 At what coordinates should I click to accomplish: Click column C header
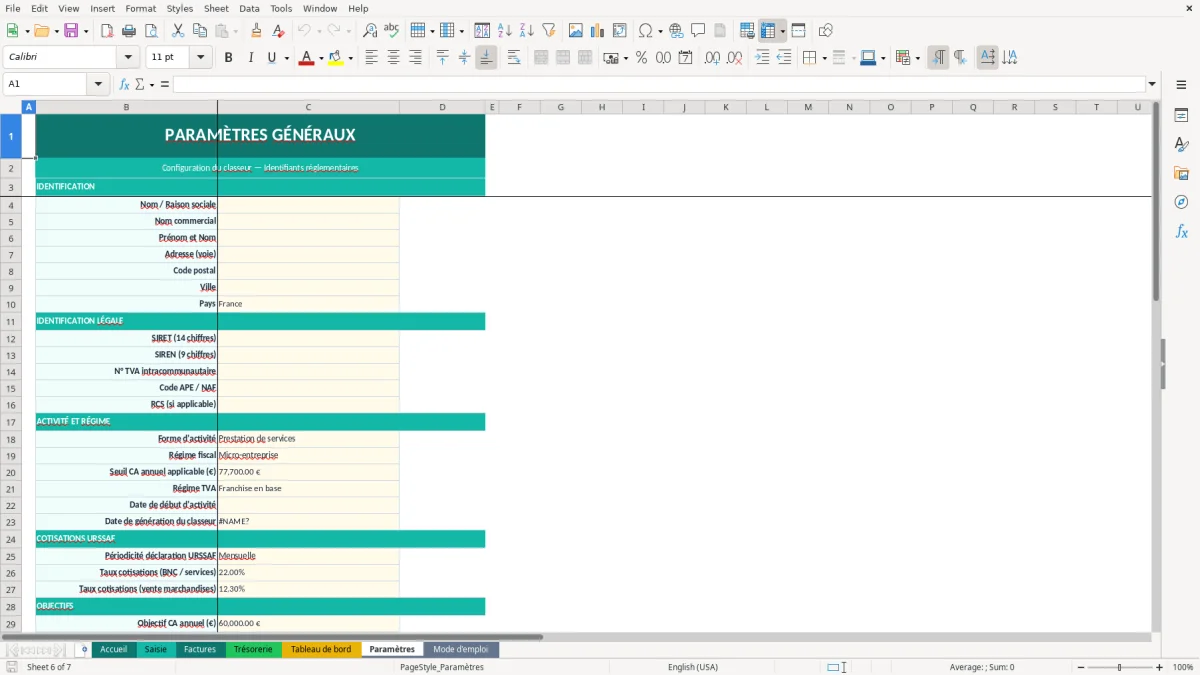[x=308, y=107]
